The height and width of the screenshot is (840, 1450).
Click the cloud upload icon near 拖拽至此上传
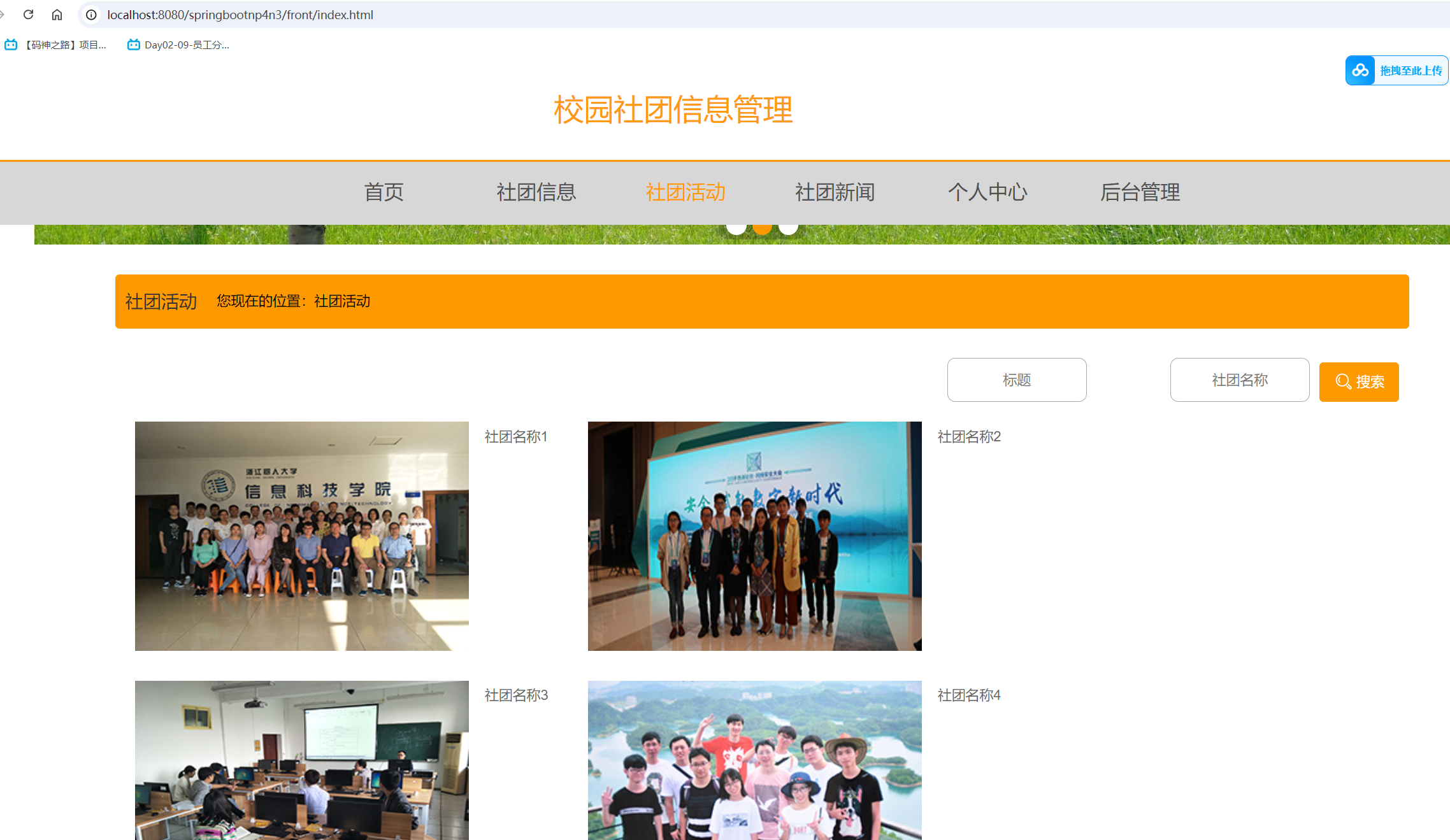click(1360, 70)
